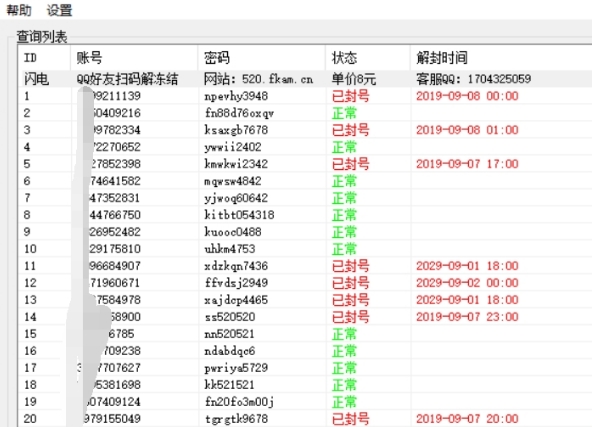Click the 2019-09-07 17:00 unban time
592x427 pixels.
pos(467,164)
